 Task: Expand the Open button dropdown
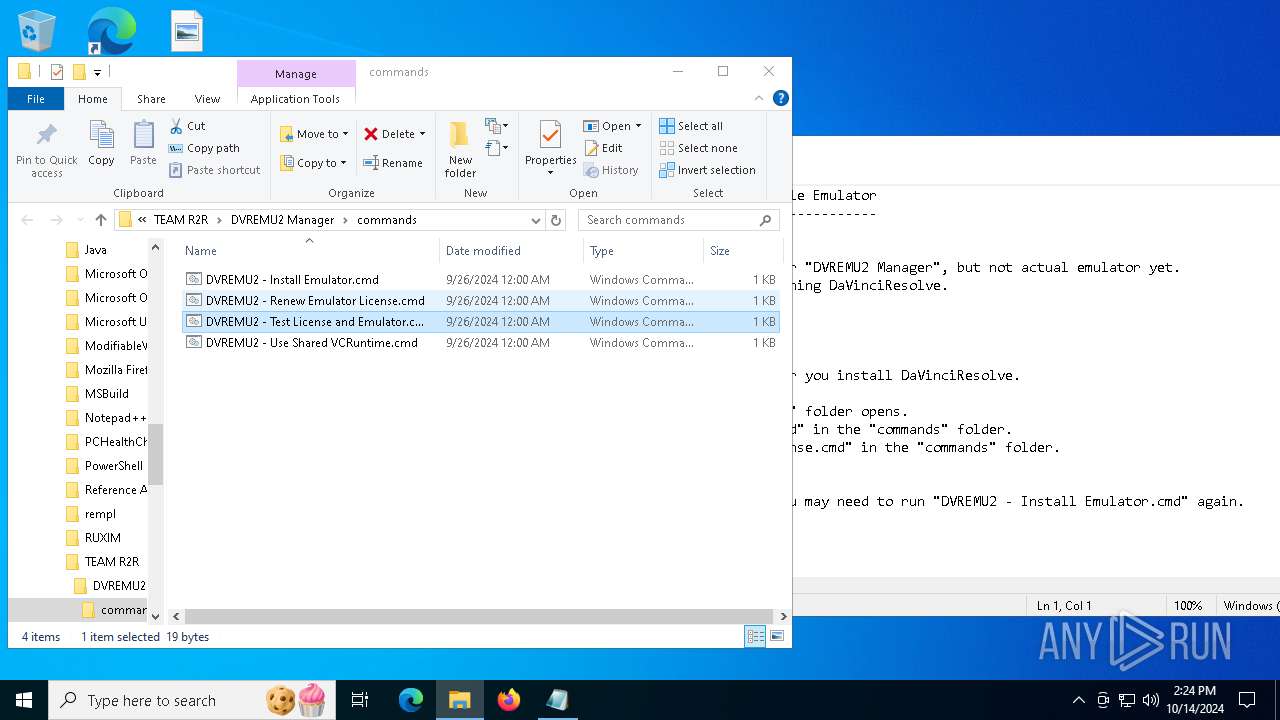(638, 126)
